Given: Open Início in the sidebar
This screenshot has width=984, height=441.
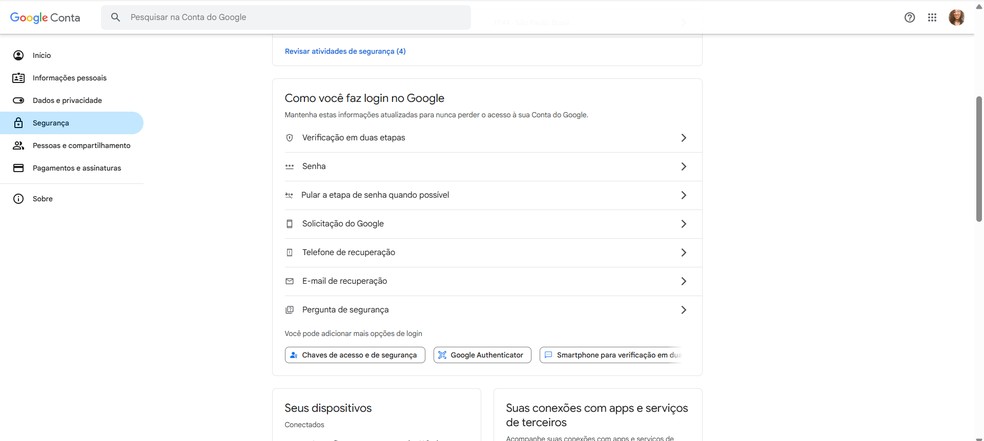Looking at the screenshot, I should tap(41, 55).
